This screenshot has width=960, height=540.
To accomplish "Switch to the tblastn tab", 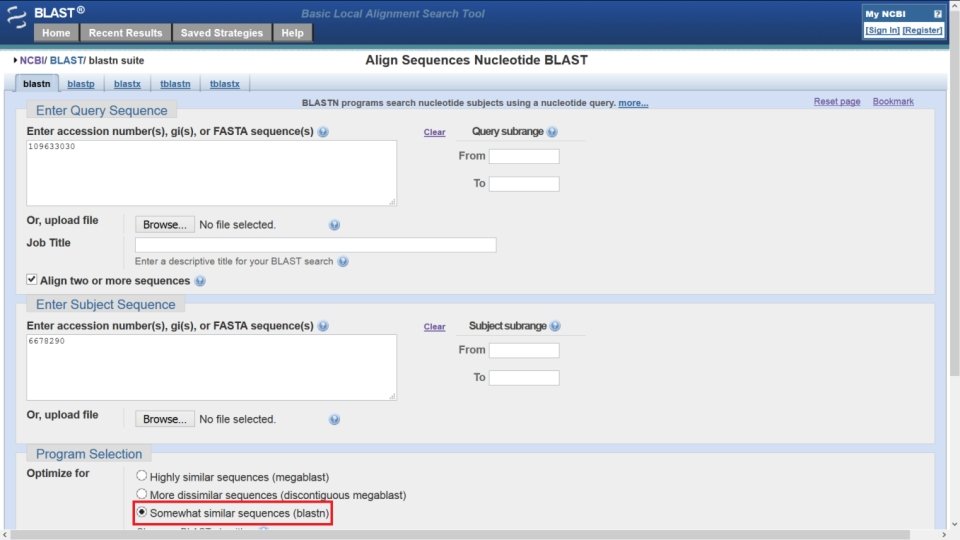I will pos(175,84).
